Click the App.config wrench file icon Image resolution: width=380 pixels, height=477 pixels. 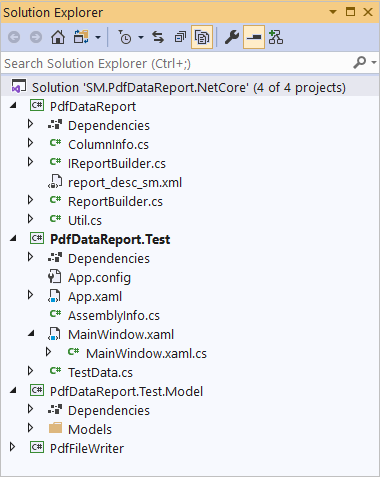pyautogui.click(x=55, y=277)
